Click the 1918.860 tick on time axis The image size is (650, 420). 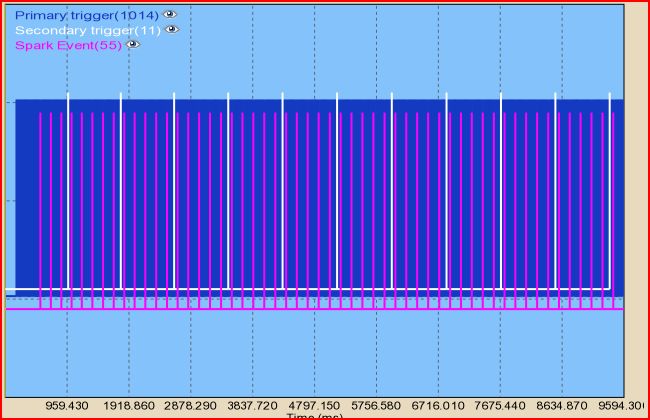pos(129,406)
